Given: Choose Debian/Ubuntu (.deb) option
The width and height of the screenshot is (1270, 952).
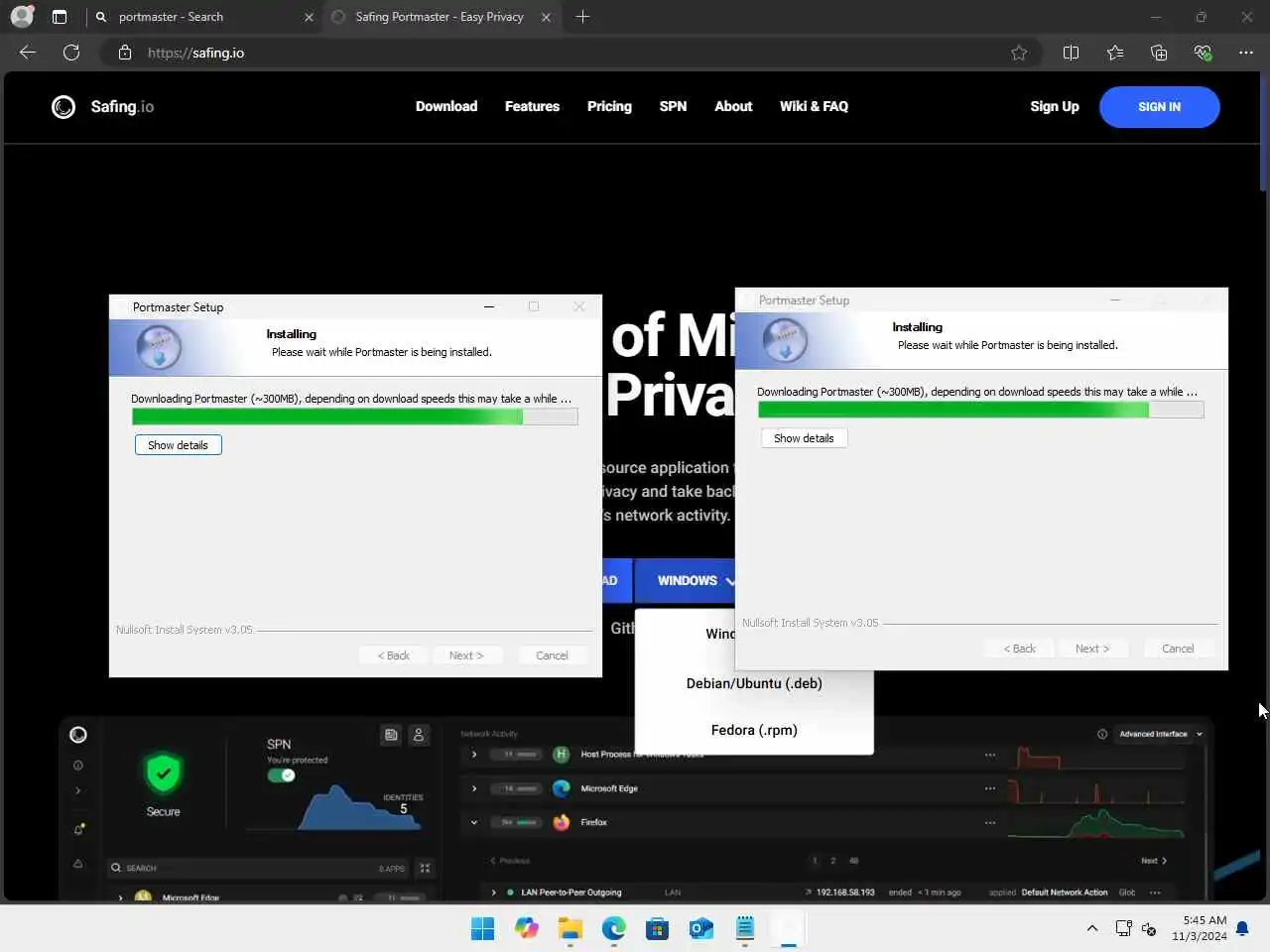Looking at the screenshot, I should (754, 683).
